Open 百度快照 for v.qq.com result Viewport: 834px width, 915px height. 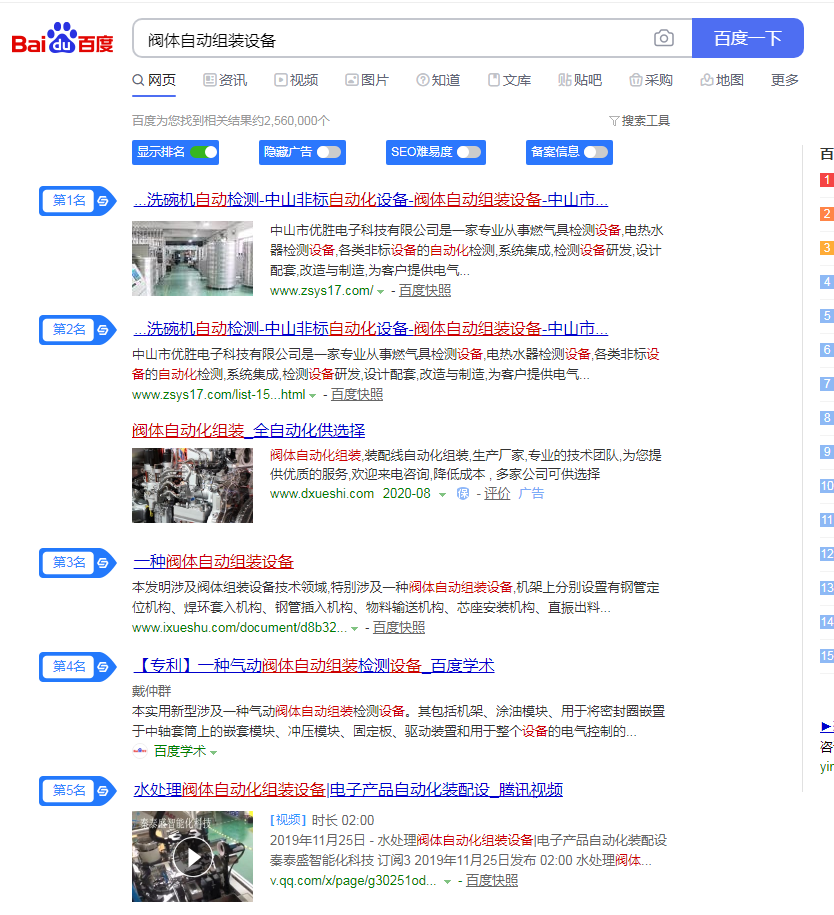coord(492,881)
